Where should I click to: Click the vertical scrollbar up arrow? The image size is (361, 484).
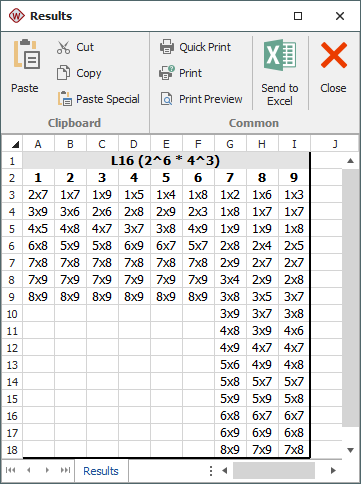[x=350, y=161]
